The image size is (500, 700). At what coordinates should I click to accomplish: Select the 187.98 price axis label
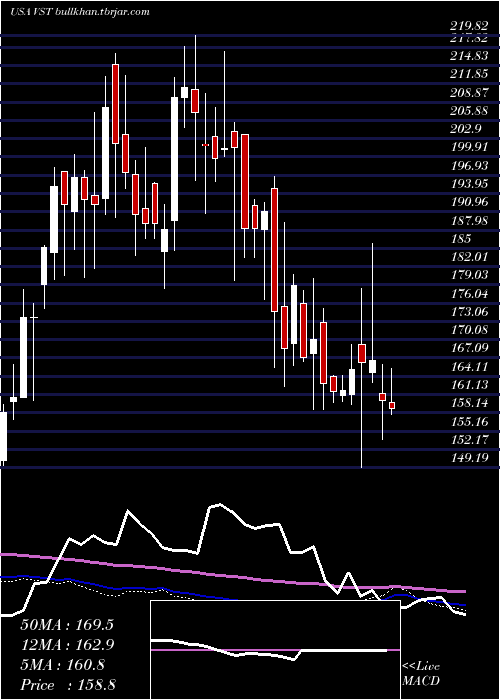click(x=469, y=221)
